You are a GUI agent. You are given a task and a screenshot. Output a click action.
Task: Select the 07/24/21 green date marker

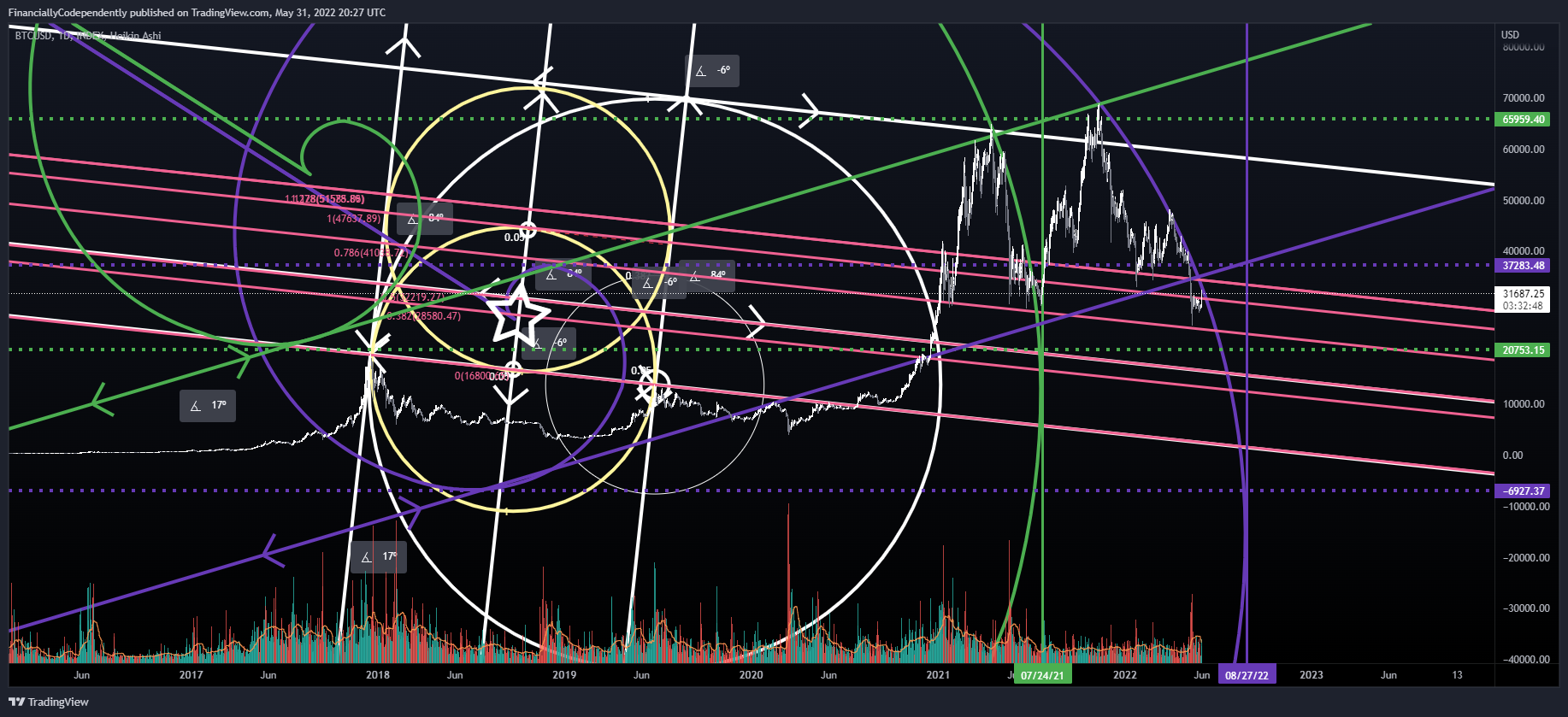[x=1041, y=675]
